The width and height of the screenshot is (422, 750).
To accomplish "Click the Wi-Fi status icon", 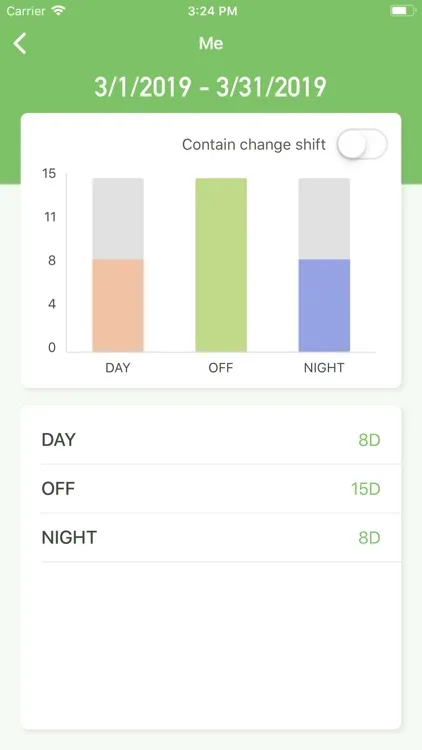I will [58, 11].
